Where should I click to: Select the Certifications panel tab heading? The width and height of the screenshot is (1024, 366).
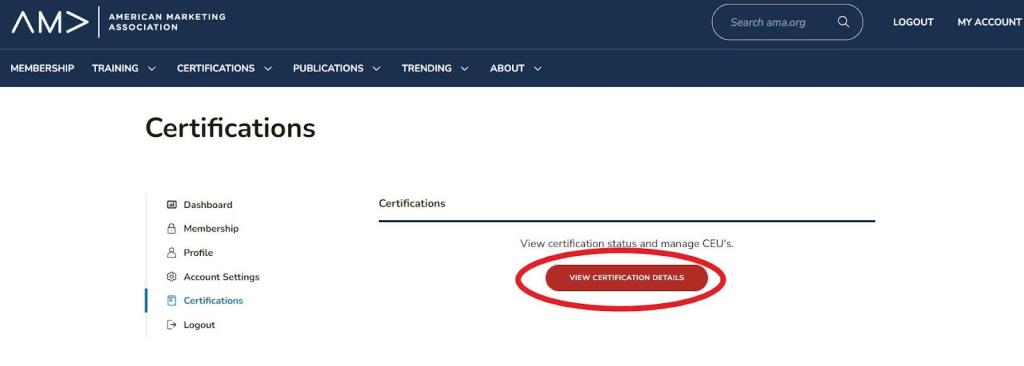[x=412, y=203]
